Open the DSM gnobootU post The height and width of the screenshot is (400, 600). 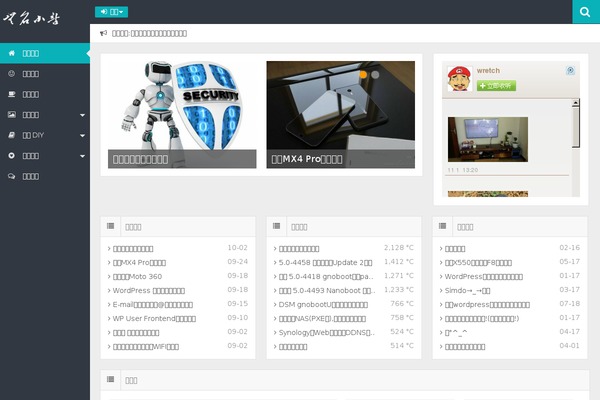click(x=323, y=305)
